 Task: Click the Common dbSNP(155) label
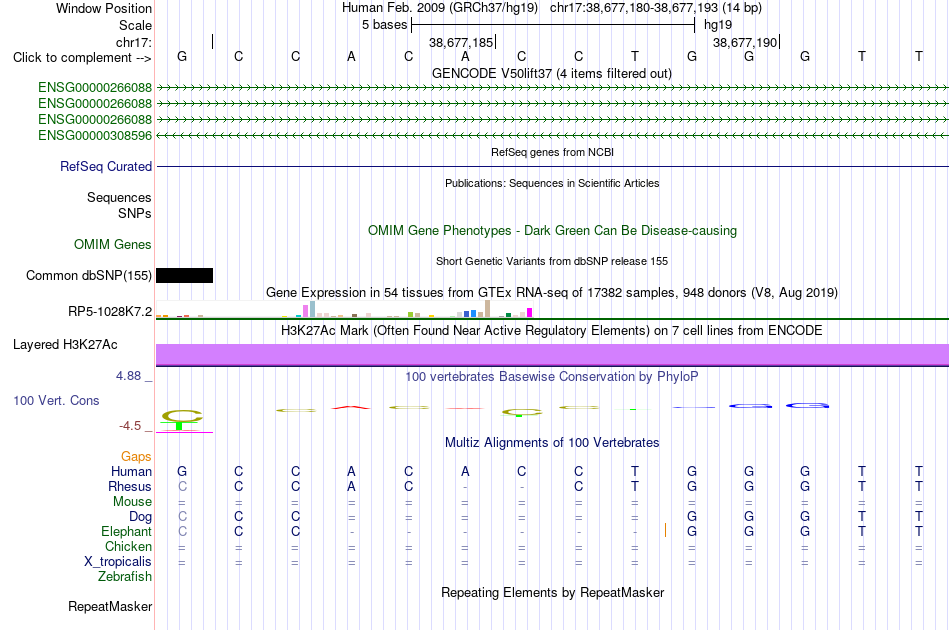click(88, 276)
